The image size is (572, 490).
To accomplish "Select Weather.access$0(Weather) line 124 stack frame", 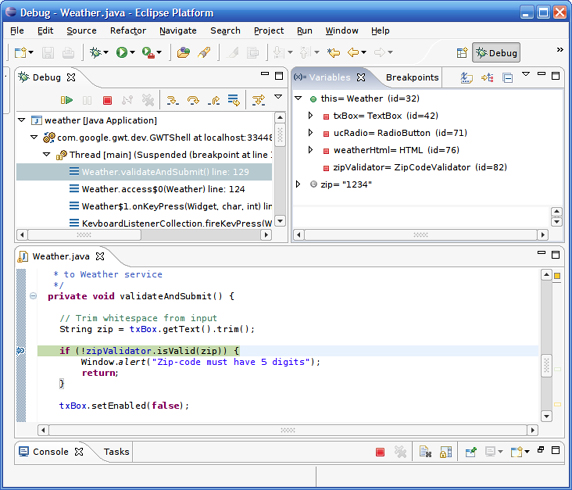I will coord(163,189).
